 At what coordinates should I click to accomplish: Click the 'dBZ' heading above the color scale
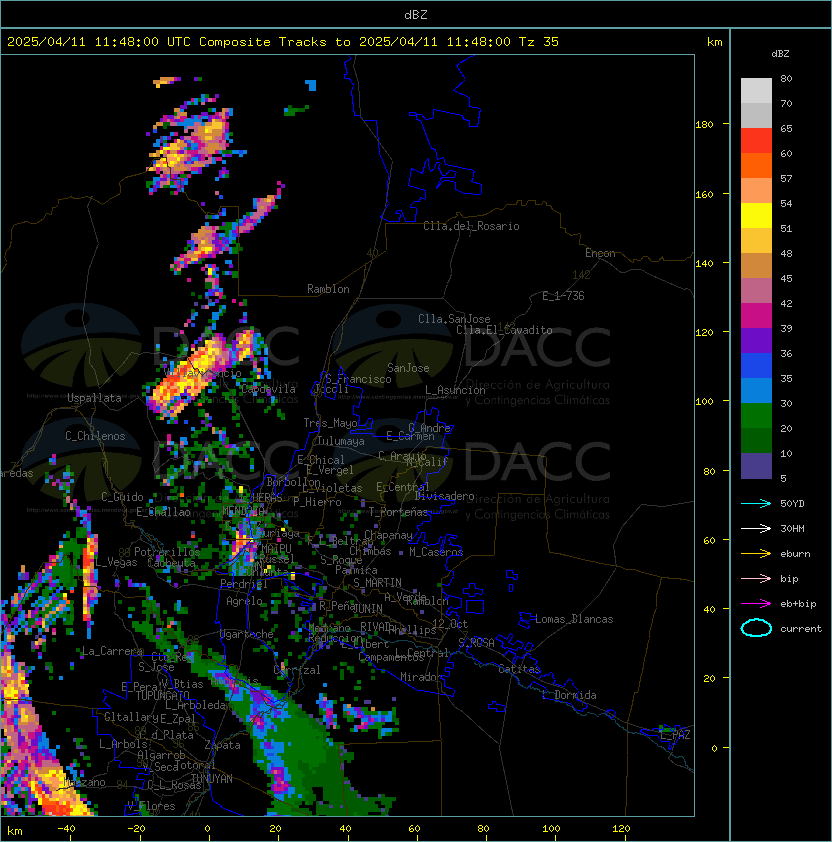coord(780,54)
